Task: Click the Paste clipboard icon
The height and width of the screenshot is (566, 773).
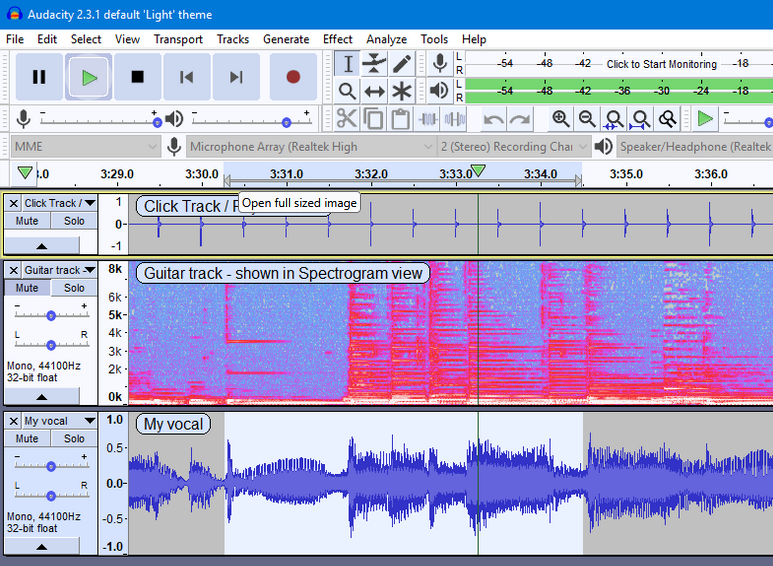Action: 400,119
